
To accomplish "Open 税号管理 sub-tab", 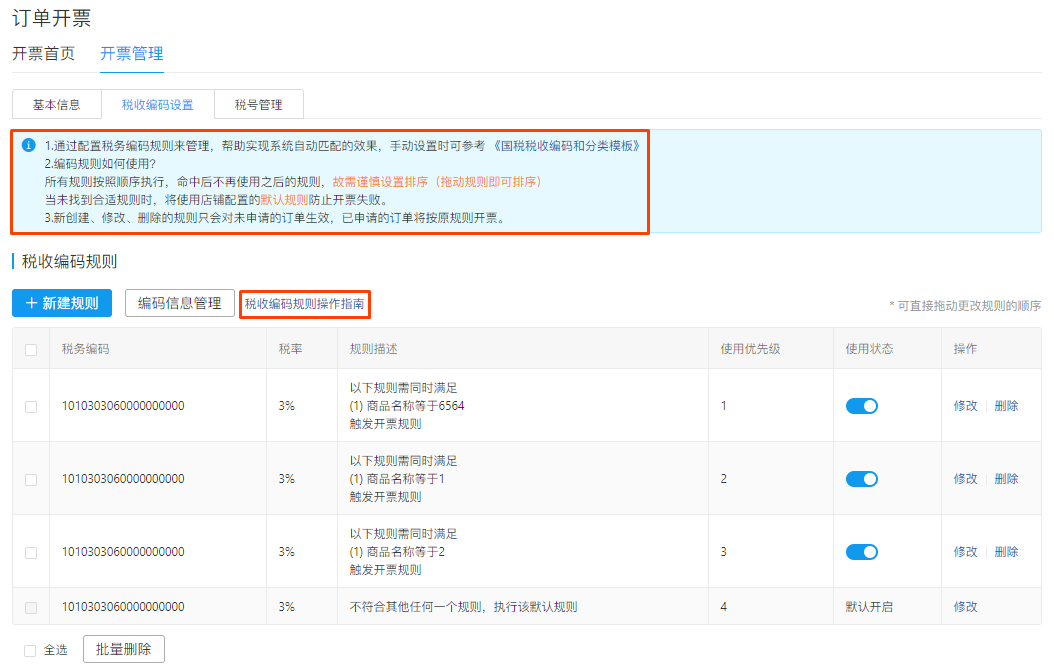I will click(258, 104).
